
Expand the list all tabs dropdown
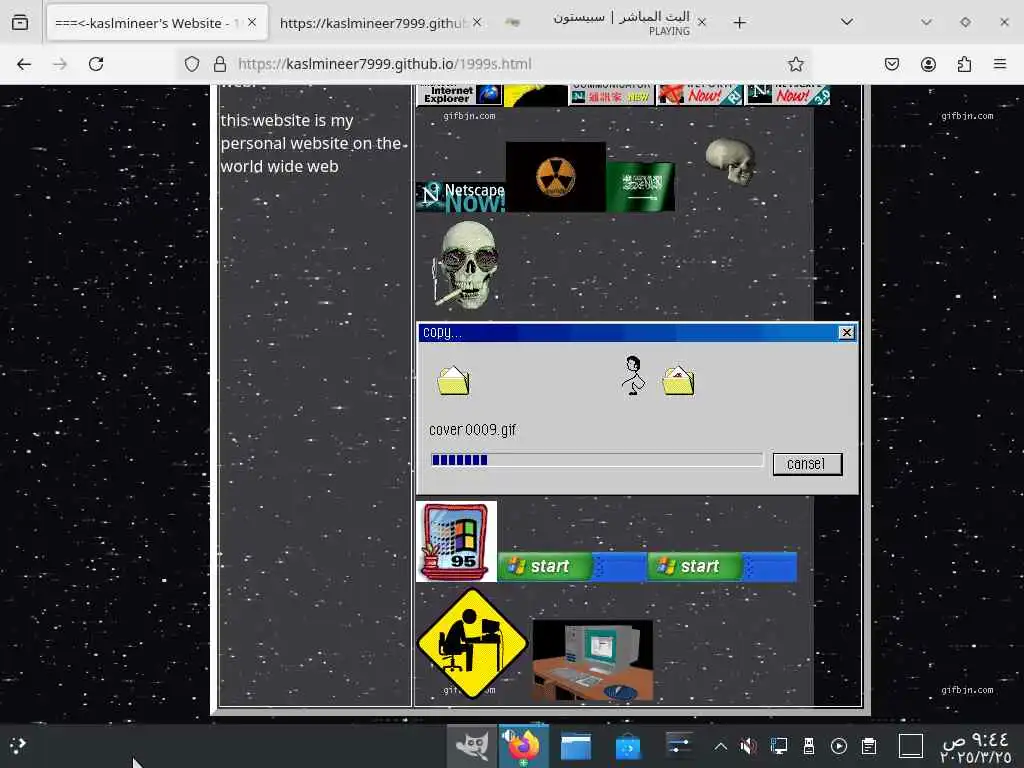pos(846,22)
